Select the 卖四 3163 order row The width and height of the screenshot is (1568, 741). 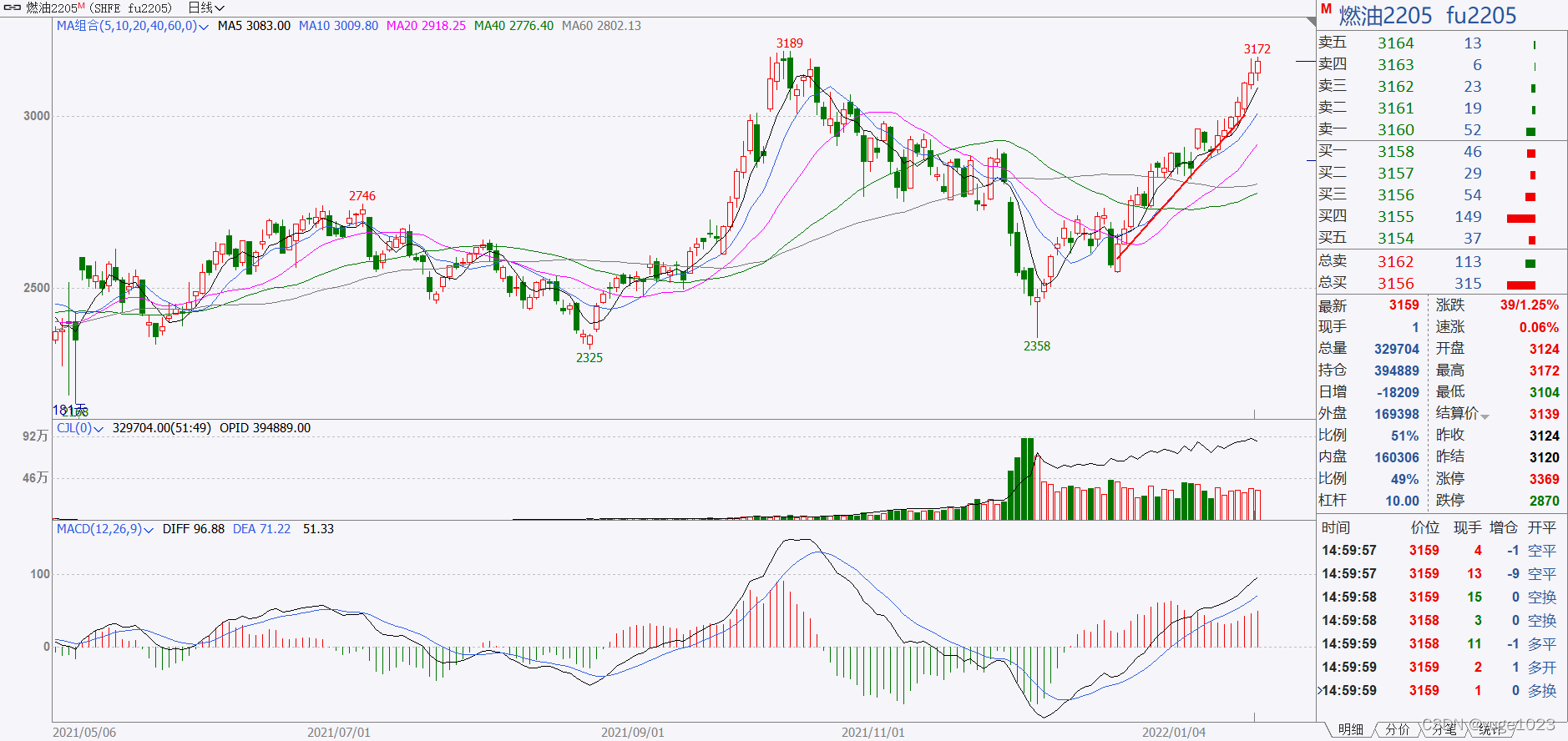point(1442,65)
